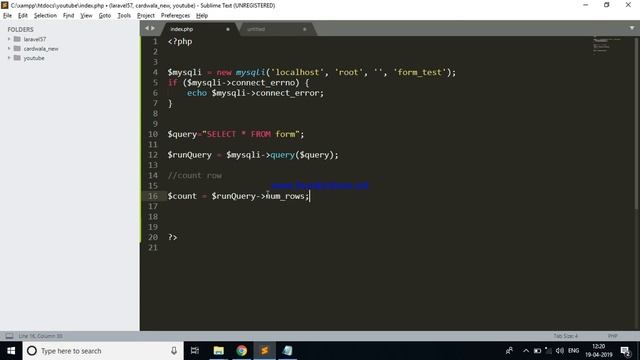Viewport: 640px width, 360px height.
Task: Open the View menu
Action: 86,16
